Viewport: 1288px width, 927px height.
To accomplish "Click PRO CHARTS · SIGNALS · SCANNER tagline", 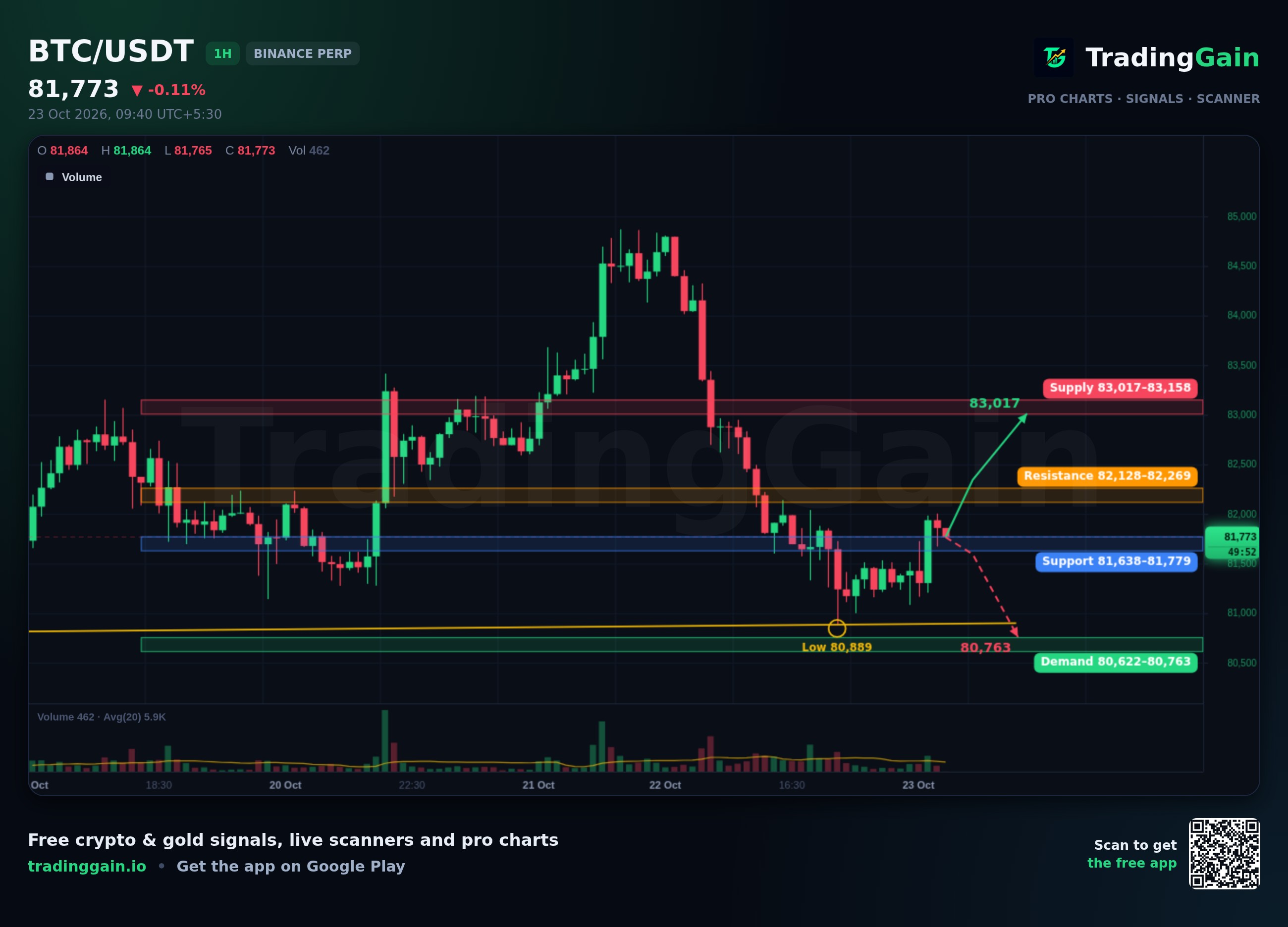I will 1144,99.
